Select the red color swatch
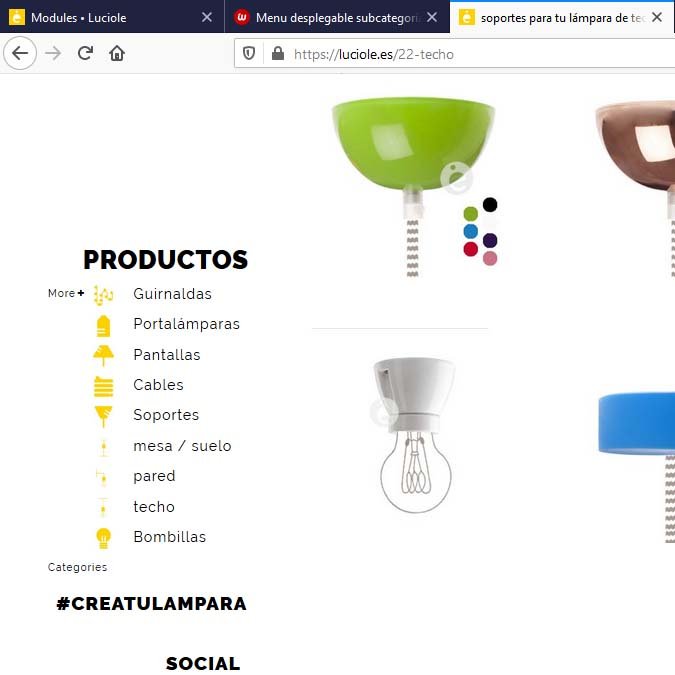 point(471,249)
